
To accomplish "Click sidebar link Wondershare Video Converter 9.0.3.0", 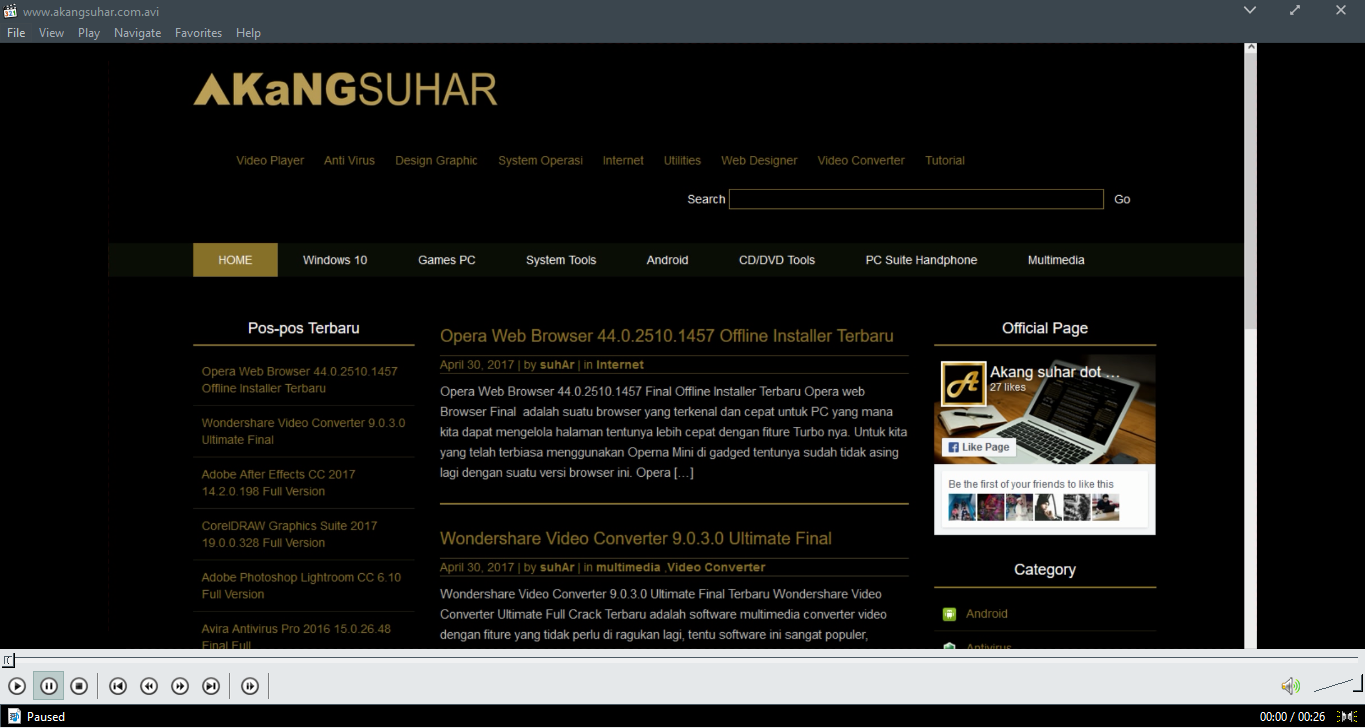I will click(x=303, y=431).
